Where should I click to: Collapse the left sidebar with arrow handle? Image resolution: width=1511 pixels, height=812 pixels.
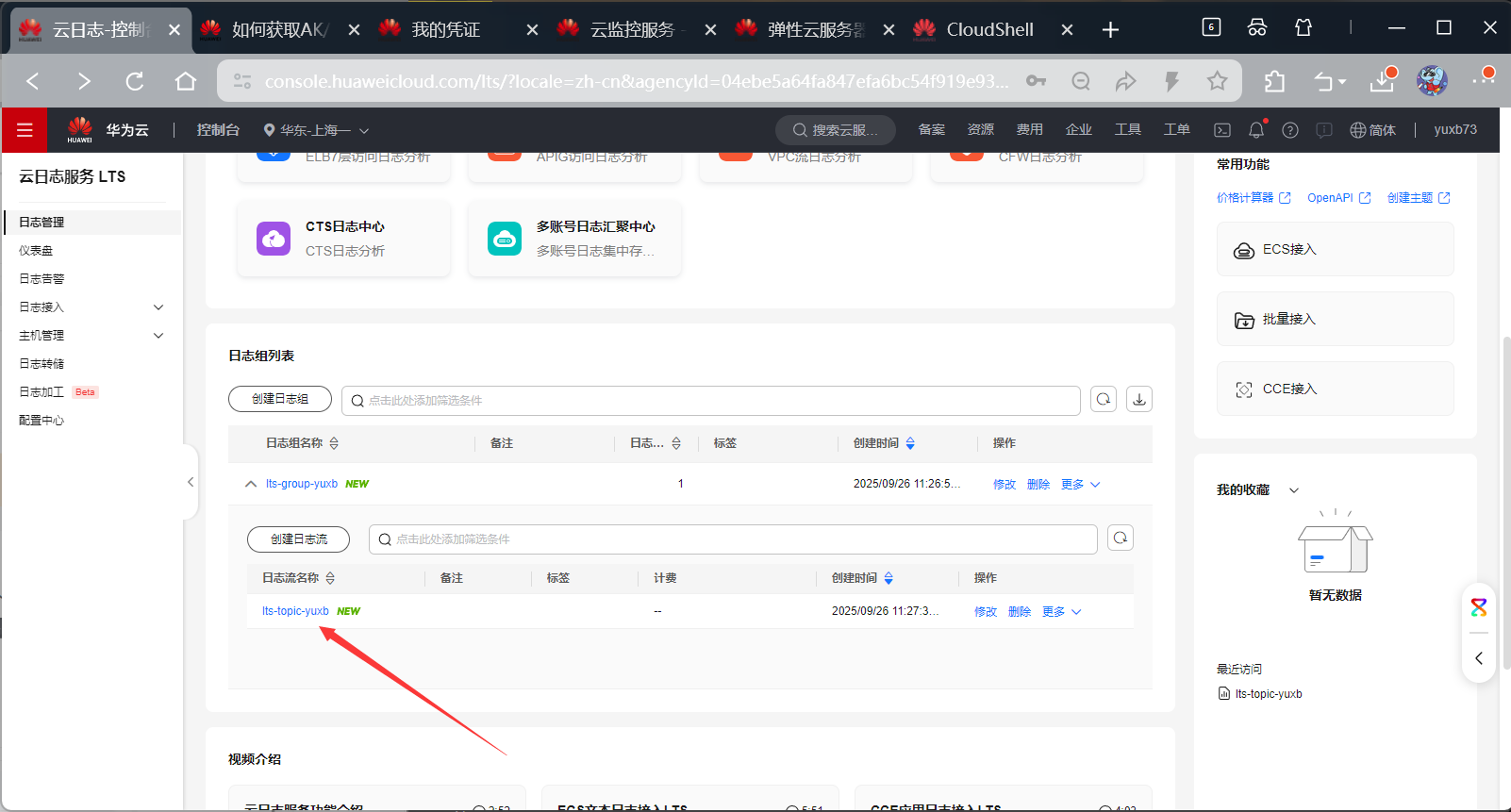pyautogui.click(x=191, y=482)
